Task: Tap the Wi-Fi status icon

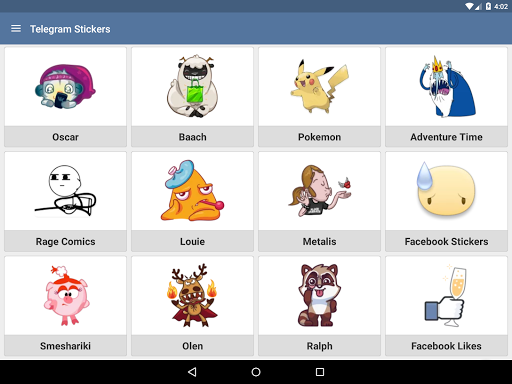Action: click(469, 6)
